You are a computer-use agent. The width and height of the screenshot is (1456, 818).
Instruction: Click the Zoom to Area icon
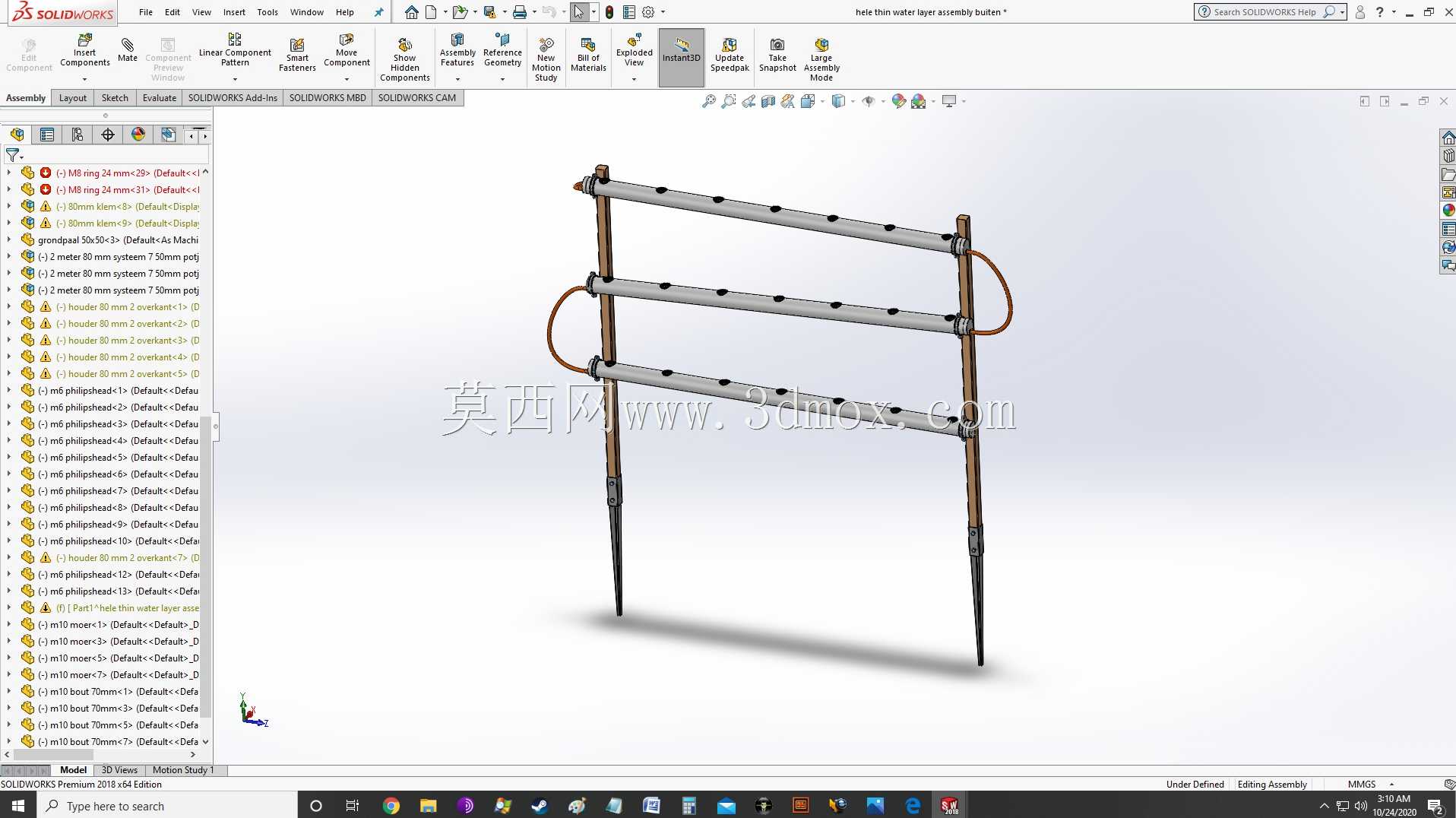[729, 101]
